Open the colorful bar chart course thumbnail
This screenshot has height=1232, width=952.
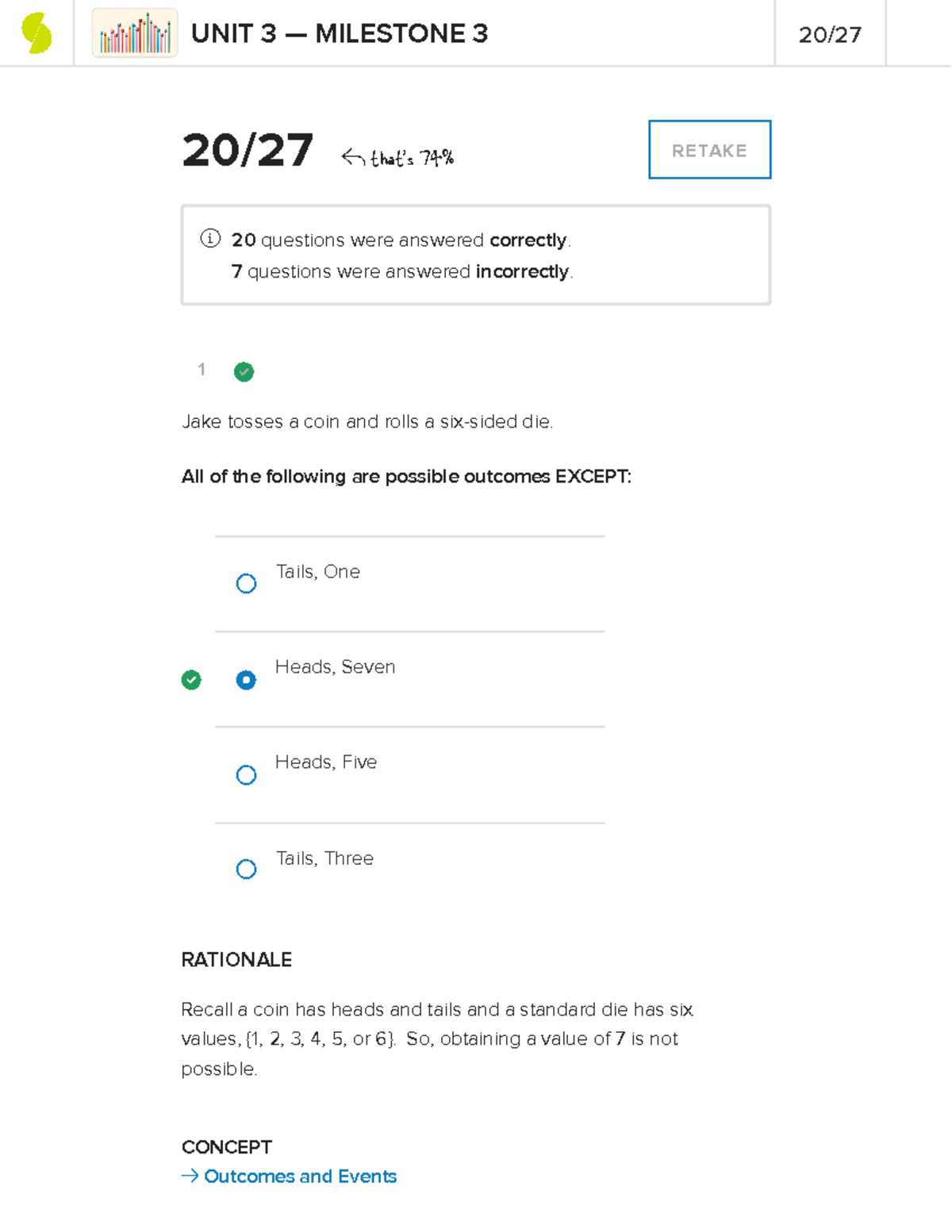135,33
